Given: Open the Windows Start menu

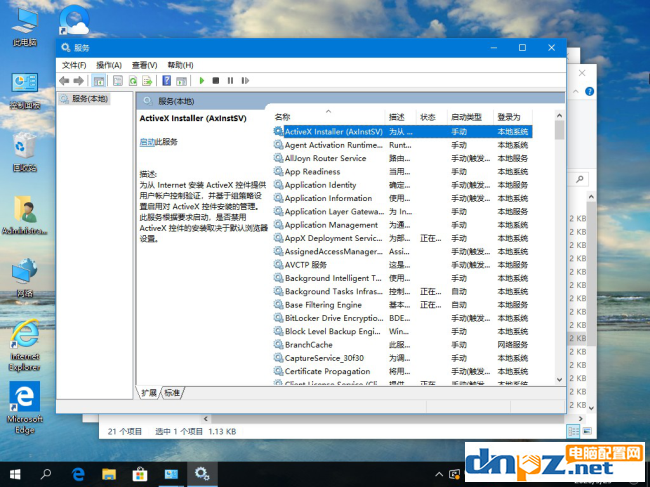Looking at the screenshot, I should pyautogui.click(x=15, y=474).
